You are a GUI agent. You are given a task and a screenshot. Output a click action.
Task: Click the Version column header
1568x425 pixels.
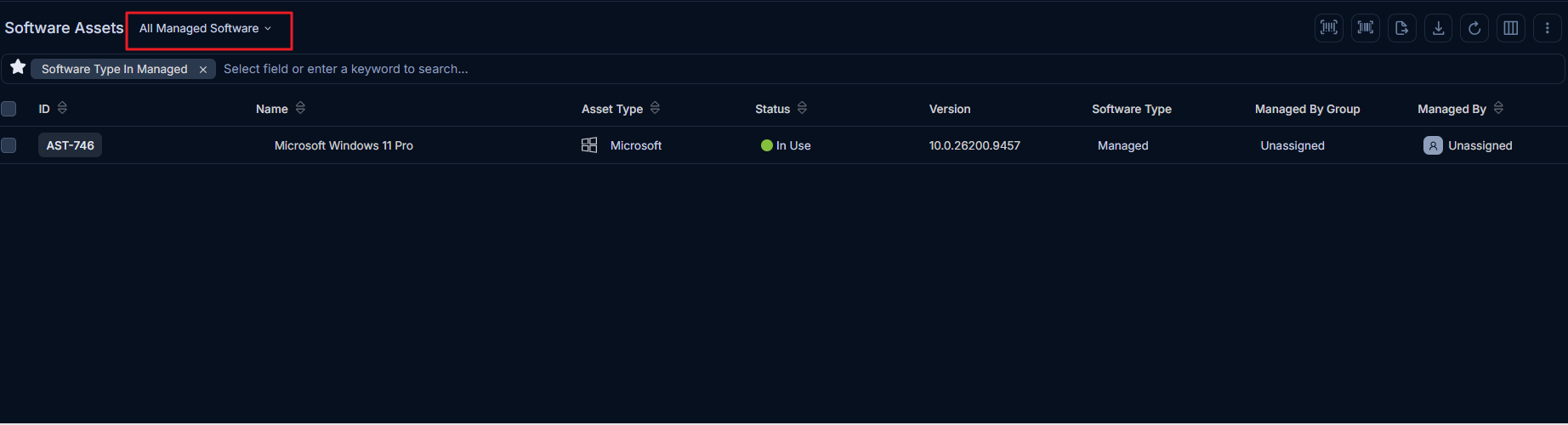pyautogui.click(x=950, y=109)
